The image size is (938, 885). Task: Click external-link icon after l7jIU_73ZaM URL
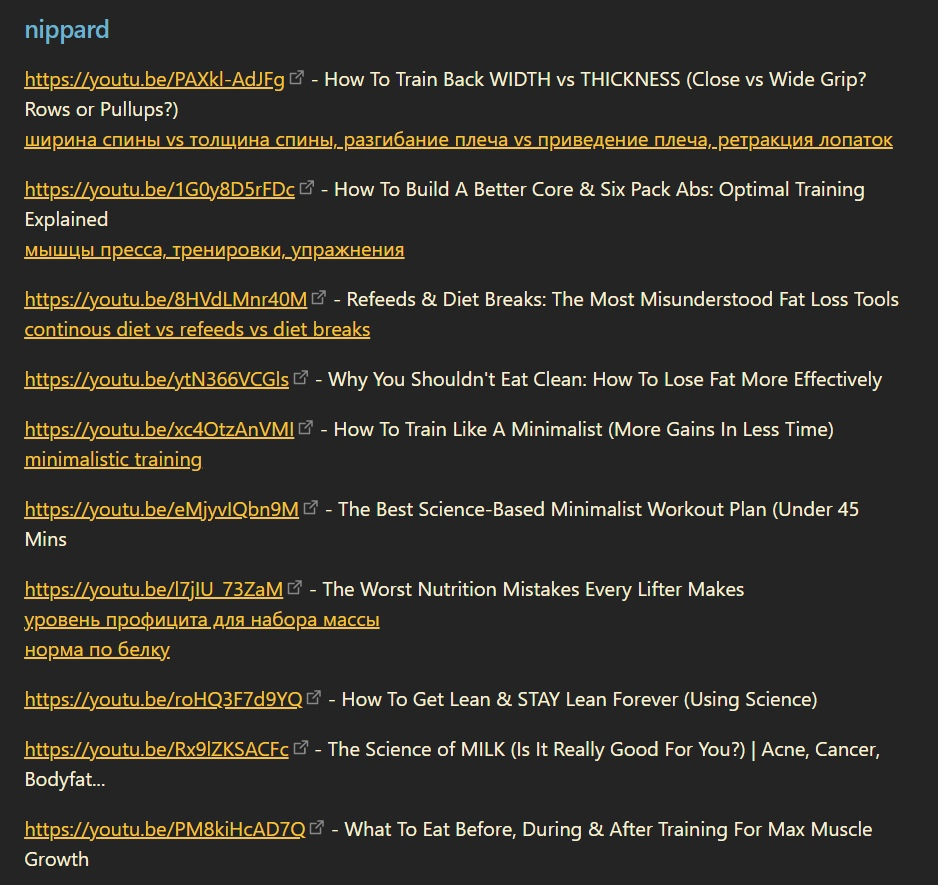coord(295,588)
